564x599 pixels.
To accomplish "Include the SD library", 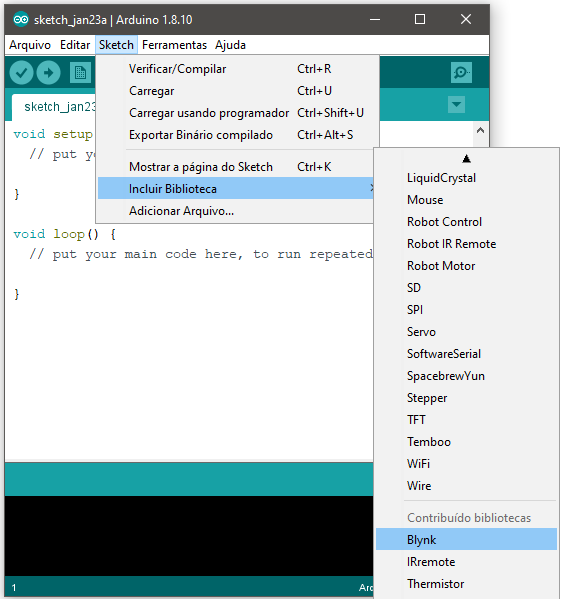I will coord(466,288).
